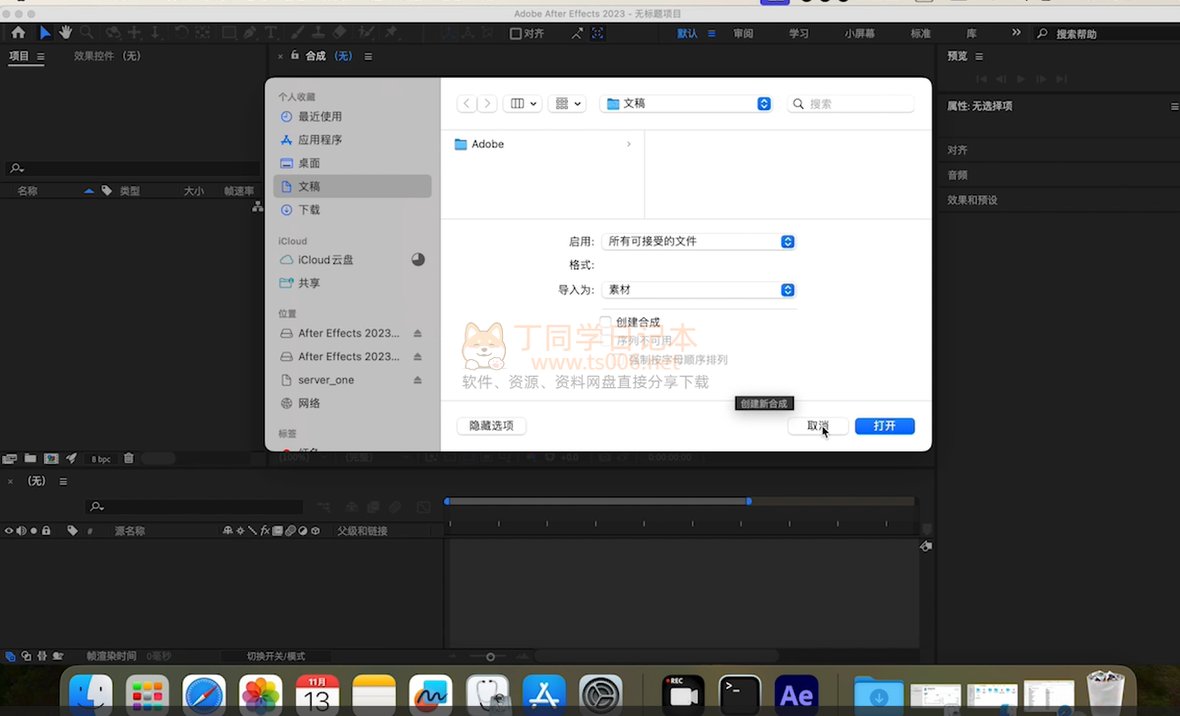Open the 文稿 folder location dropdown
1180x716 pixels.
(x=686, y=104)
